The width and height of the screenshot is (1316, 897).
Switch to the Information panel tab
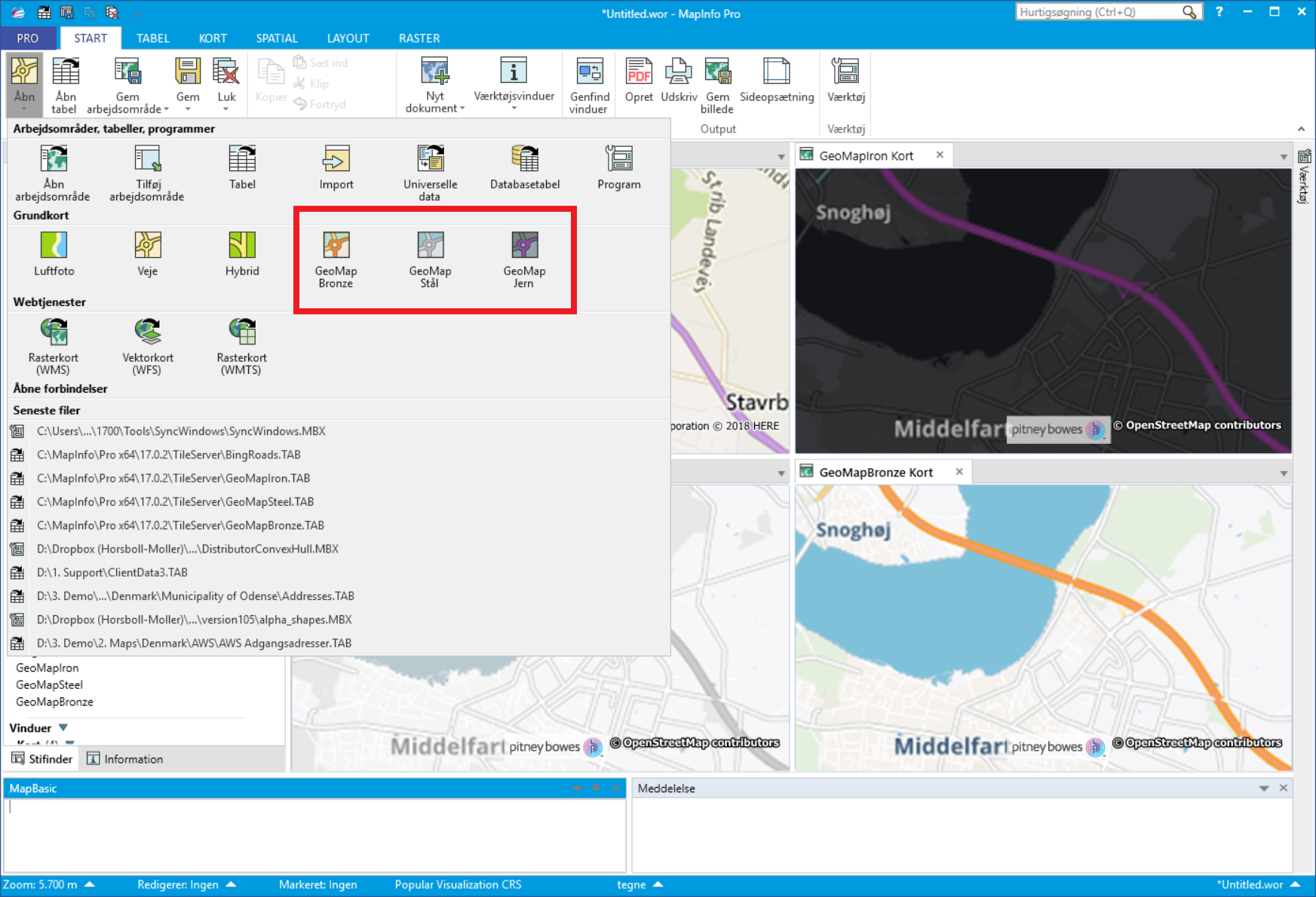coord(125,759)
